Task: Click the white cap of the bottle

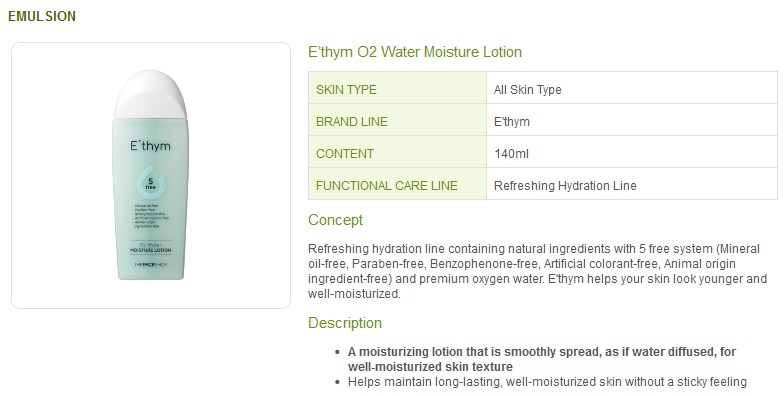Action: (150, 94)
